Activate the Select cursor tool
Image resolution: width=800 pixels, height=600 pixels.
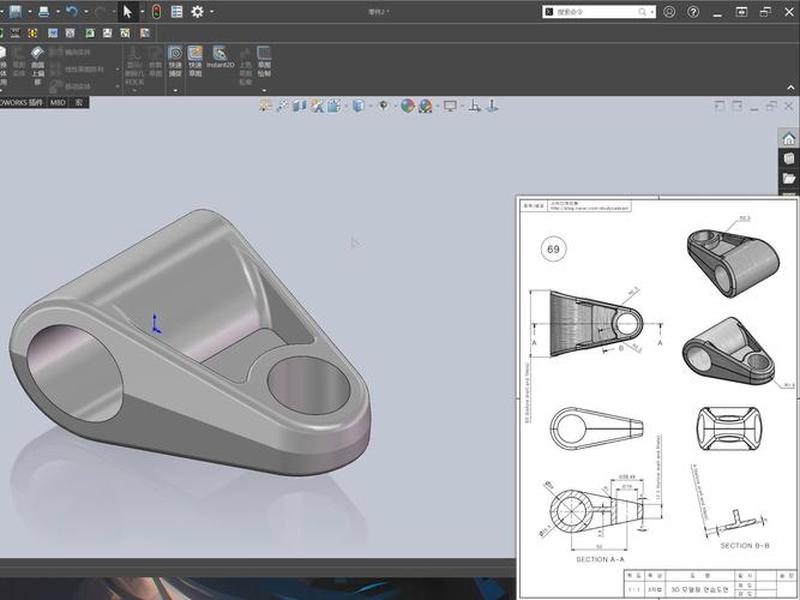pyautogui.click(x=128, y=11)
